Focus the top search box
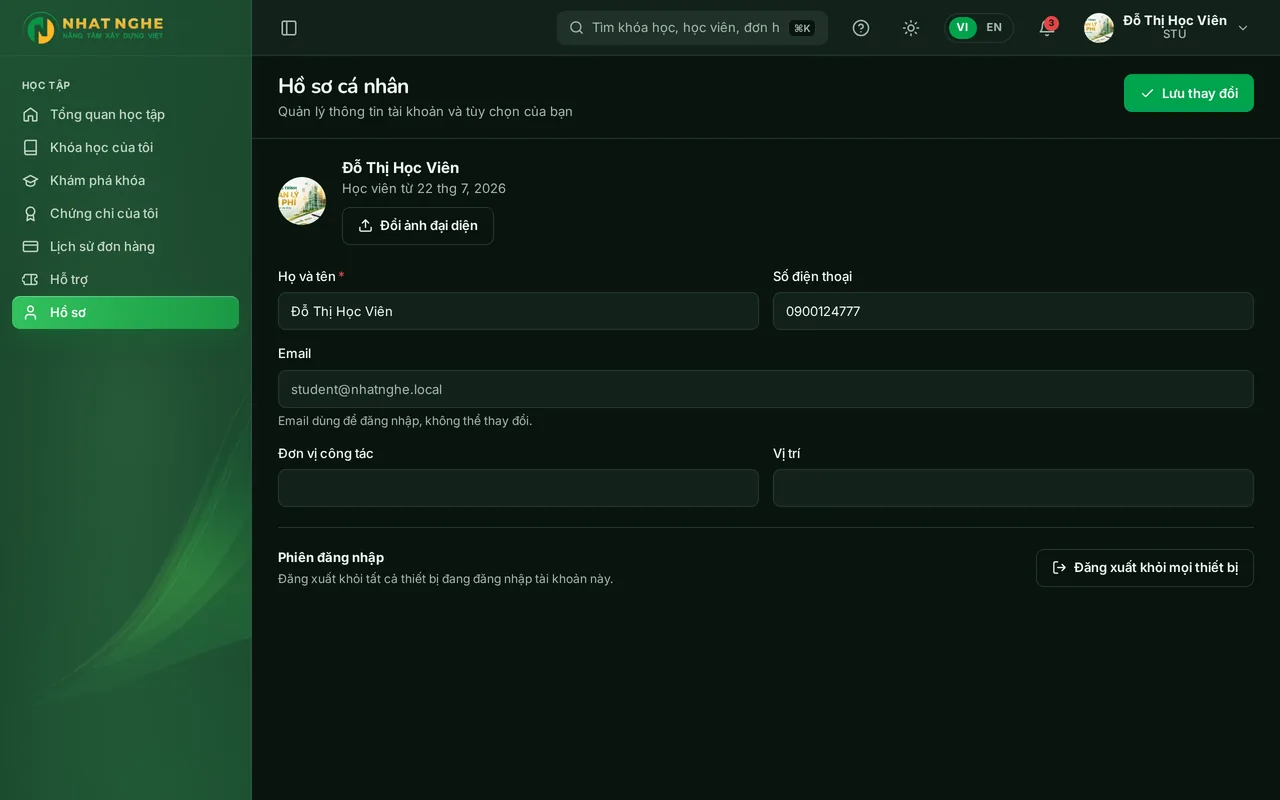The height and width of the screenshot is (800, 1280). (692, 28)
